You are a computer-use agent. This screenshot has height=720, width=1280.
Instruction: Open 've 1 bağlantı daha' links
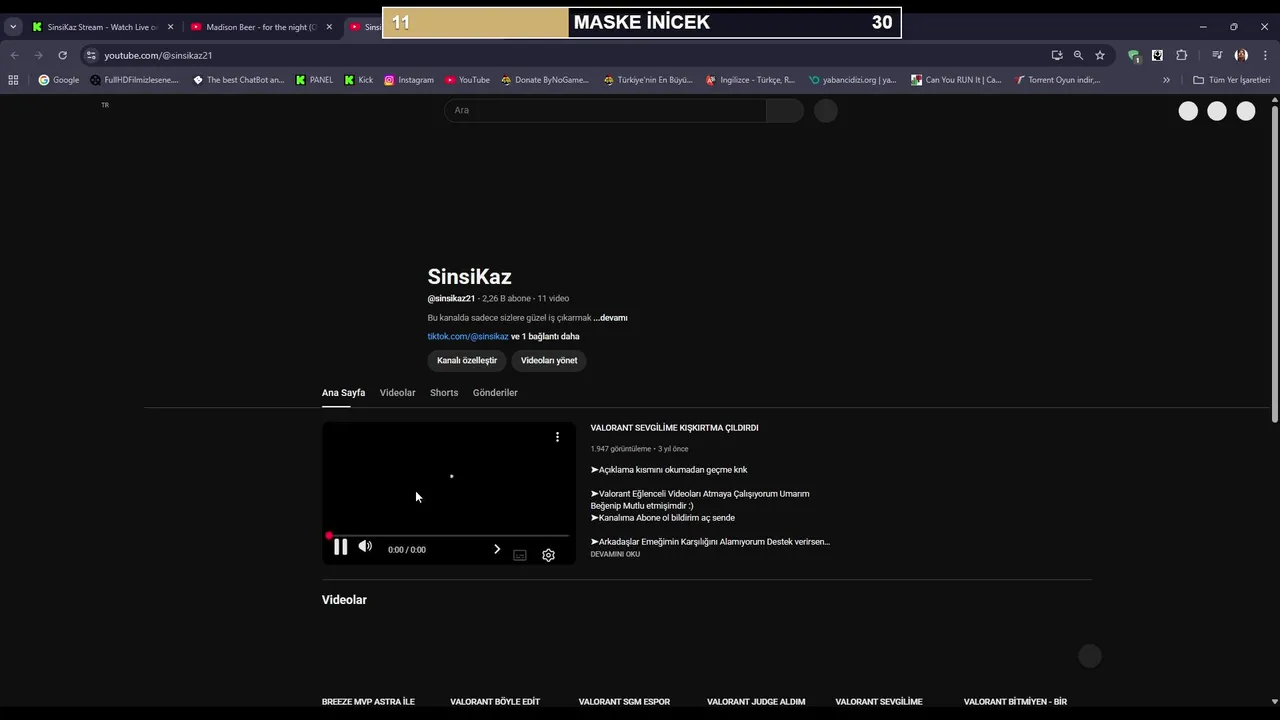545,337
